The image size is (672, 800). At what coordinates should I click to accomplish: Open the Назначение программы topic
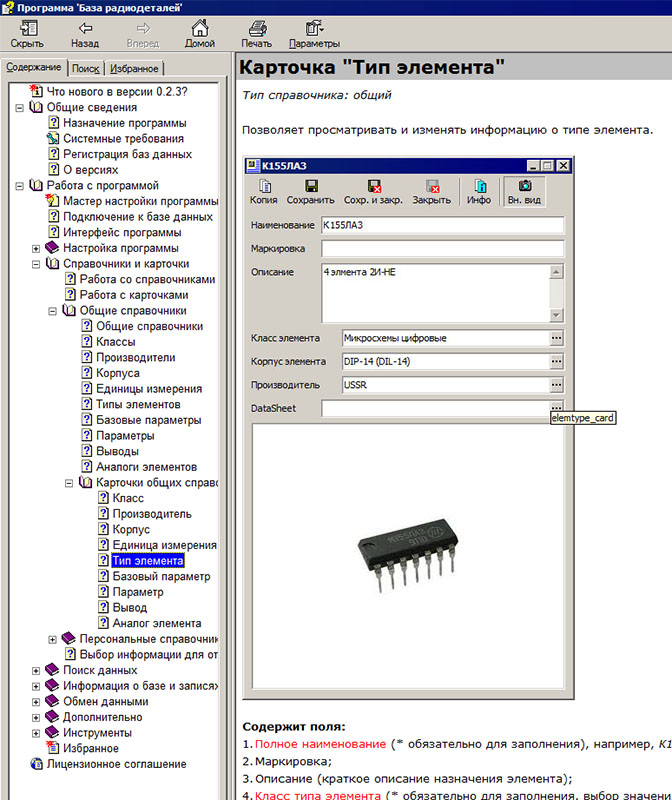point(125,123)
